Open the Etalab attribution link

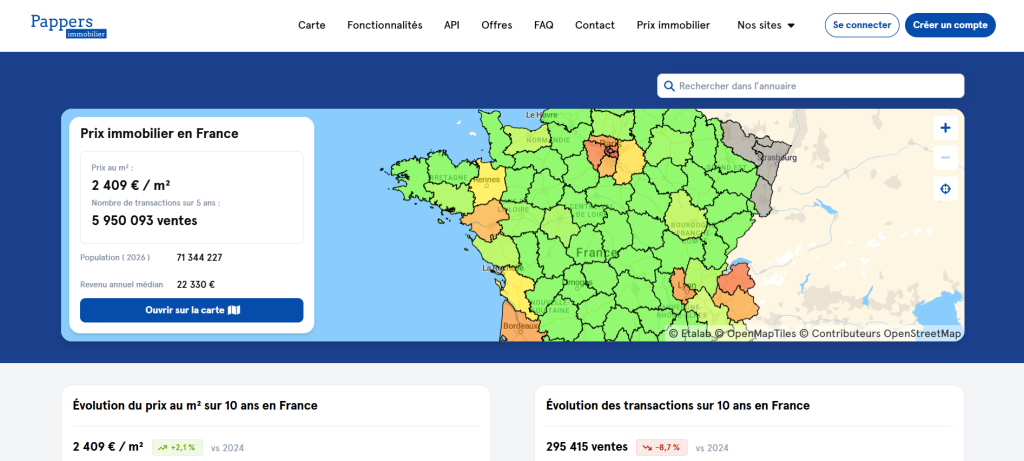[x=690, y=334]
